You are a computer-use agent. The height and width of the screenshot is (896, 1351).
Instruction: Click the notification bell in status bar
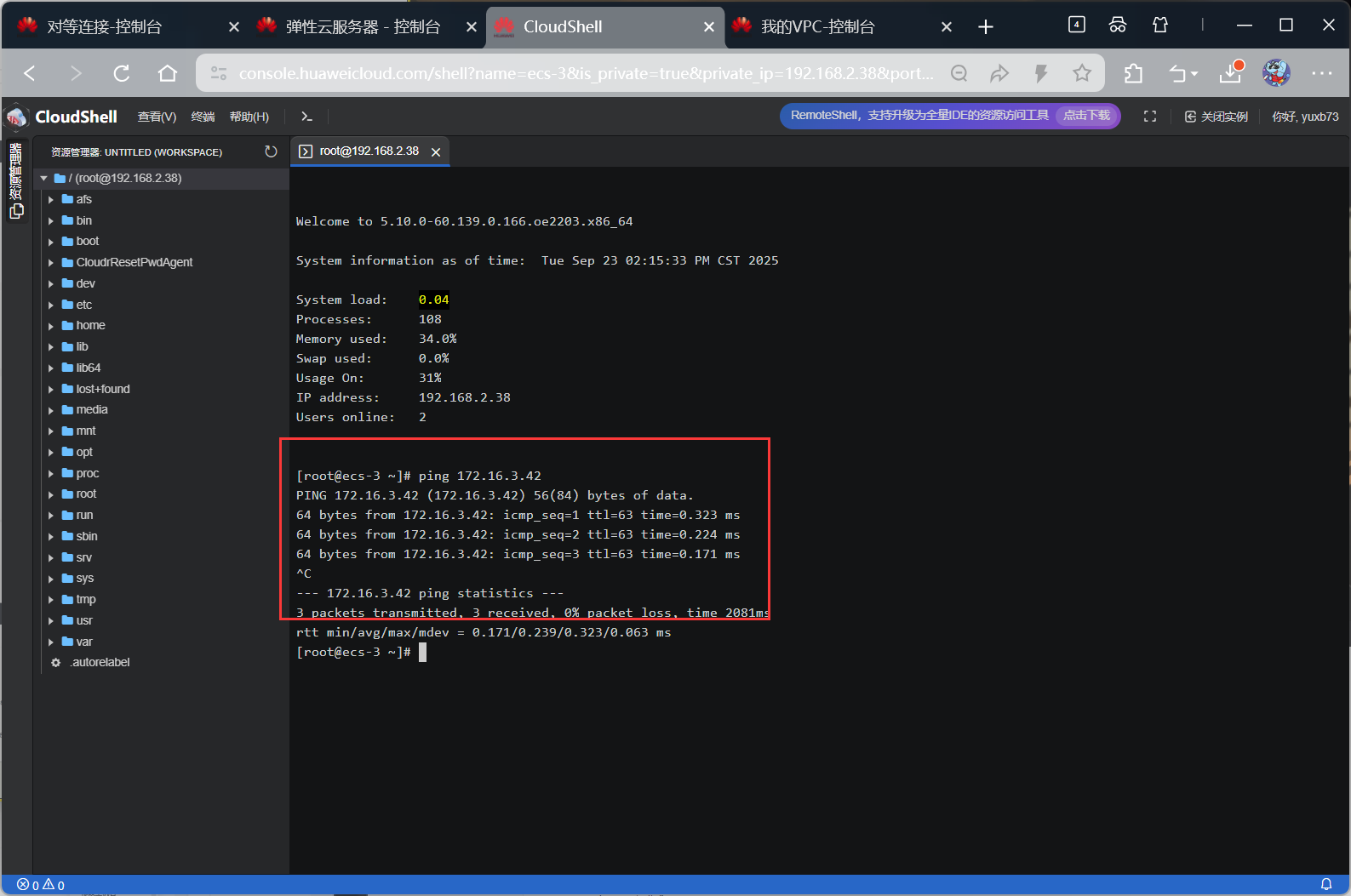pyautogui.click(x=1326, y=885)
